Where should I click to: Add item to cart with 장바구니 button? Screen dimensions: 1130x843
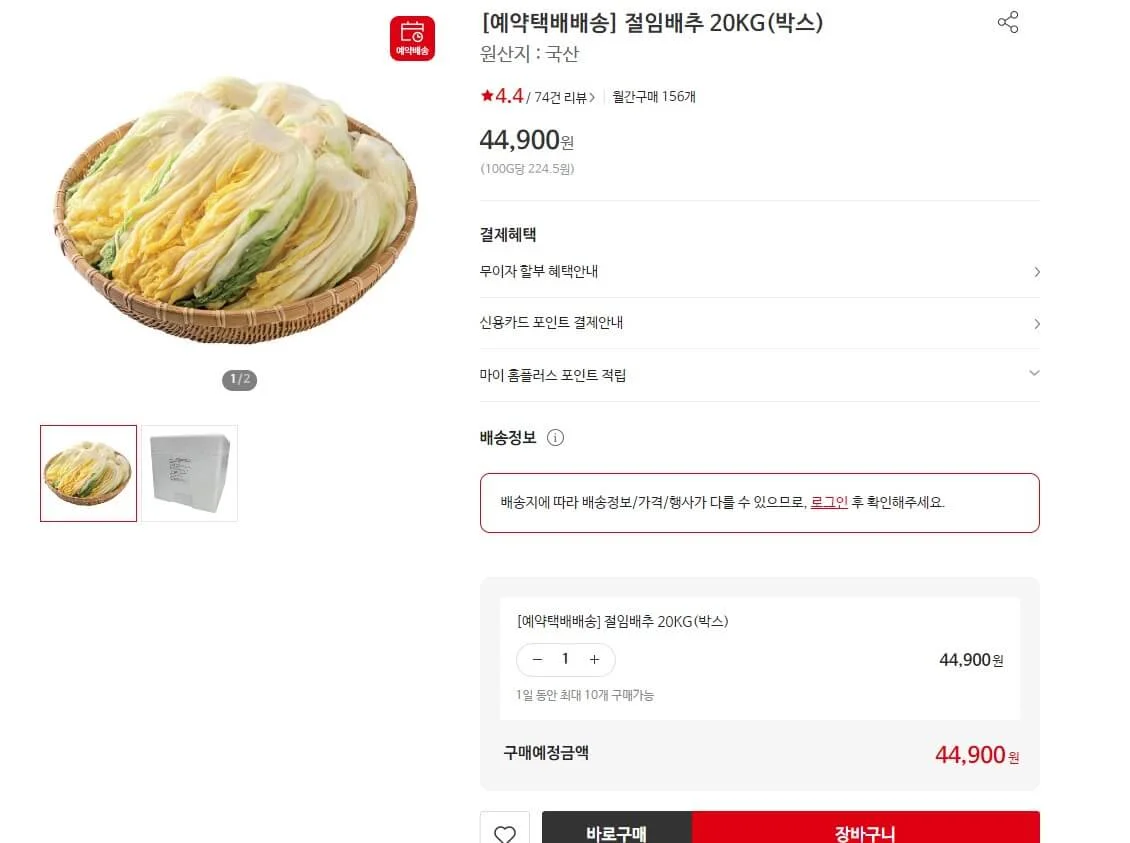coord(865,832)
